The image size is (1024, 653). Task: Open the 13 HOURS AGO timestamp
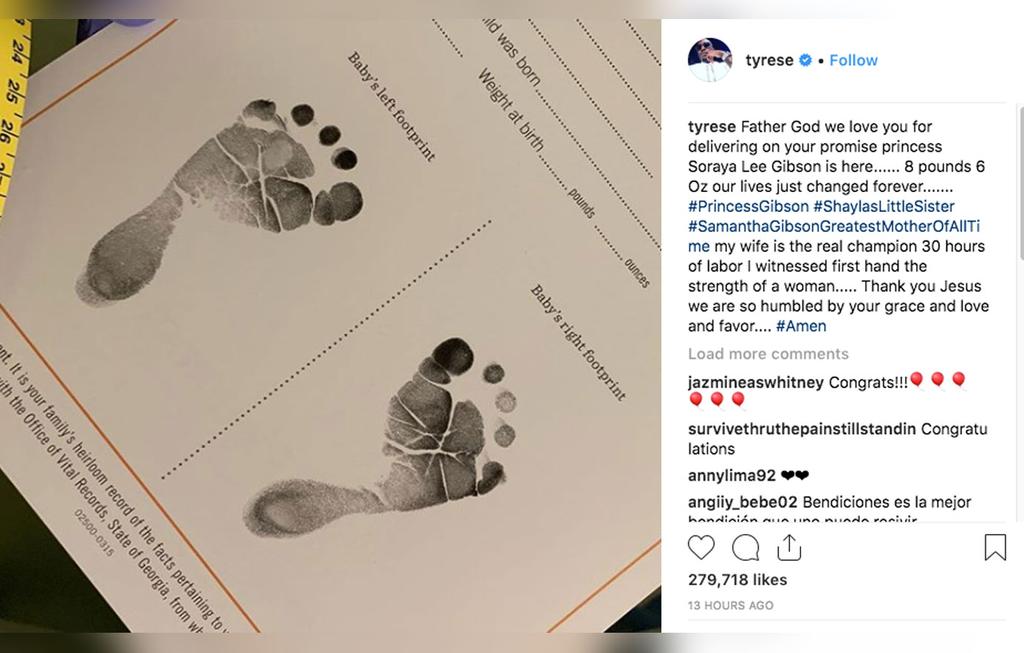click(x=730, y=605)
